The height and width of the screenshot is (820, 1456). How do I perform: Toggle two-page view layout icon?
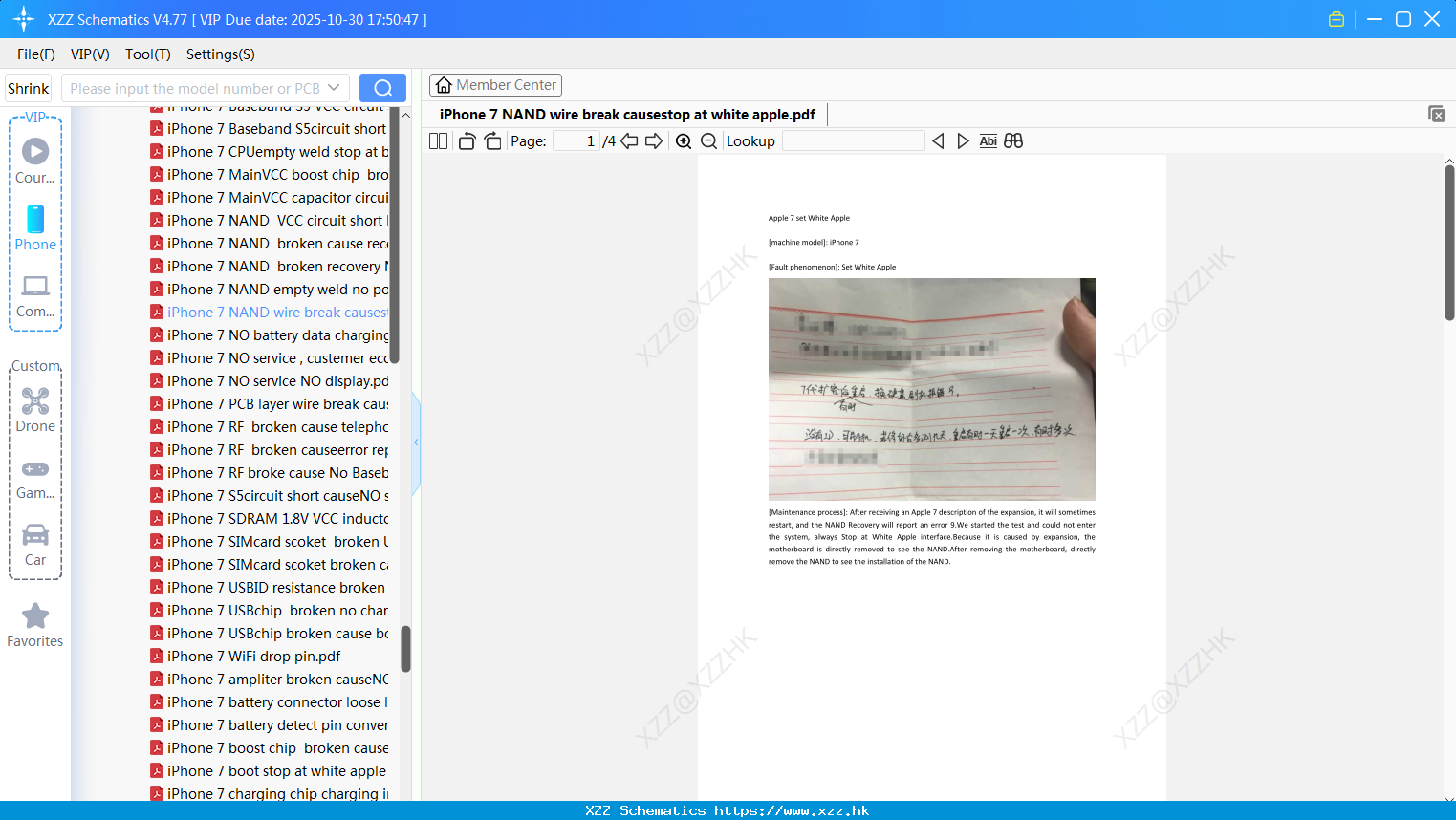click(439, 141)
